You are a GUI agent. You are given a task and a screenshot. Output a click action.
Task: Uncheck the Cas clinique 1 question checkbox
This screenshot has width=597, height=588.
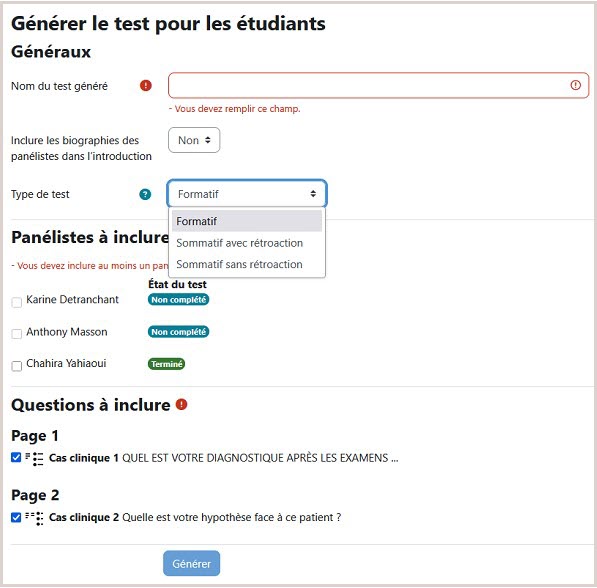click(x=16, y=457)
